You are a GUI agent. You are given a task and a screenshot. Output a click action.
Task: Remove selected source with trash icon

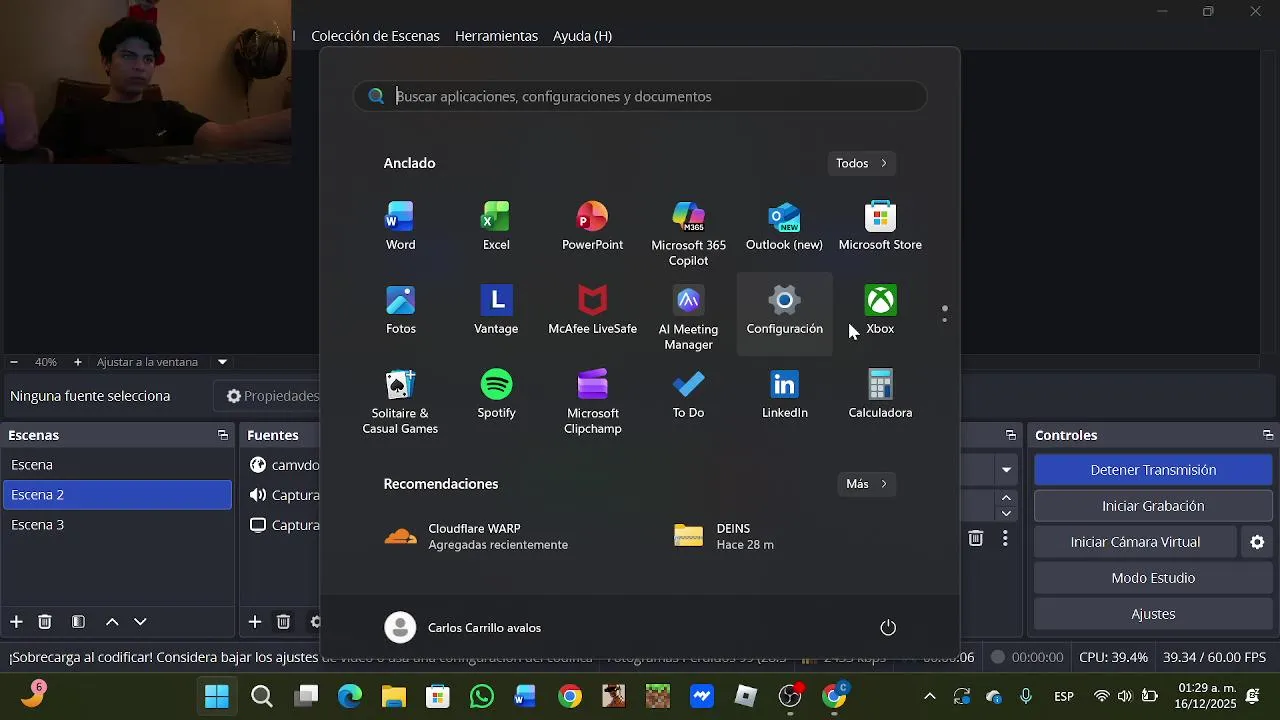pos(283,622)
